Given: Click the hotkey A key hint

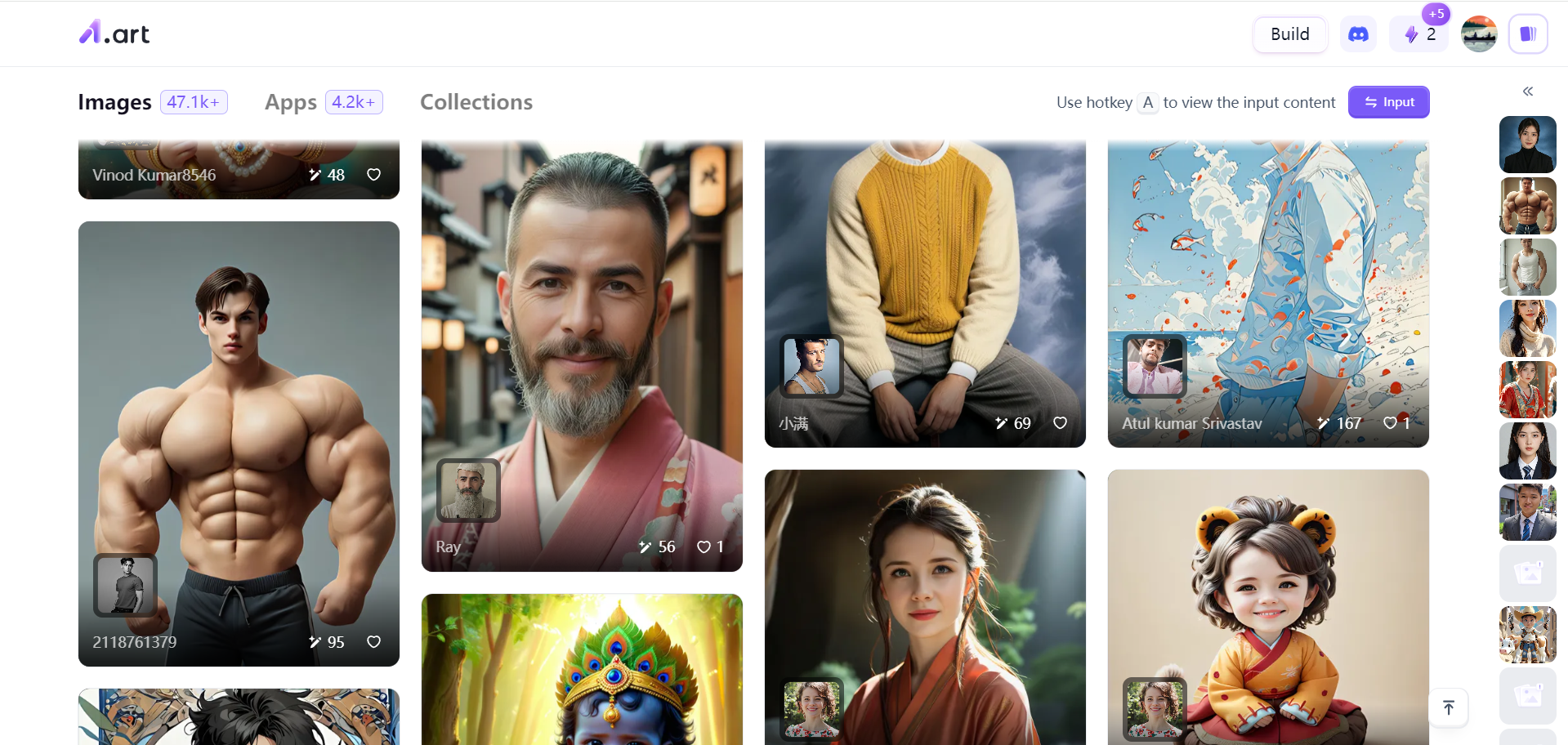Looking at the screenshot, I should [1148, 102].
